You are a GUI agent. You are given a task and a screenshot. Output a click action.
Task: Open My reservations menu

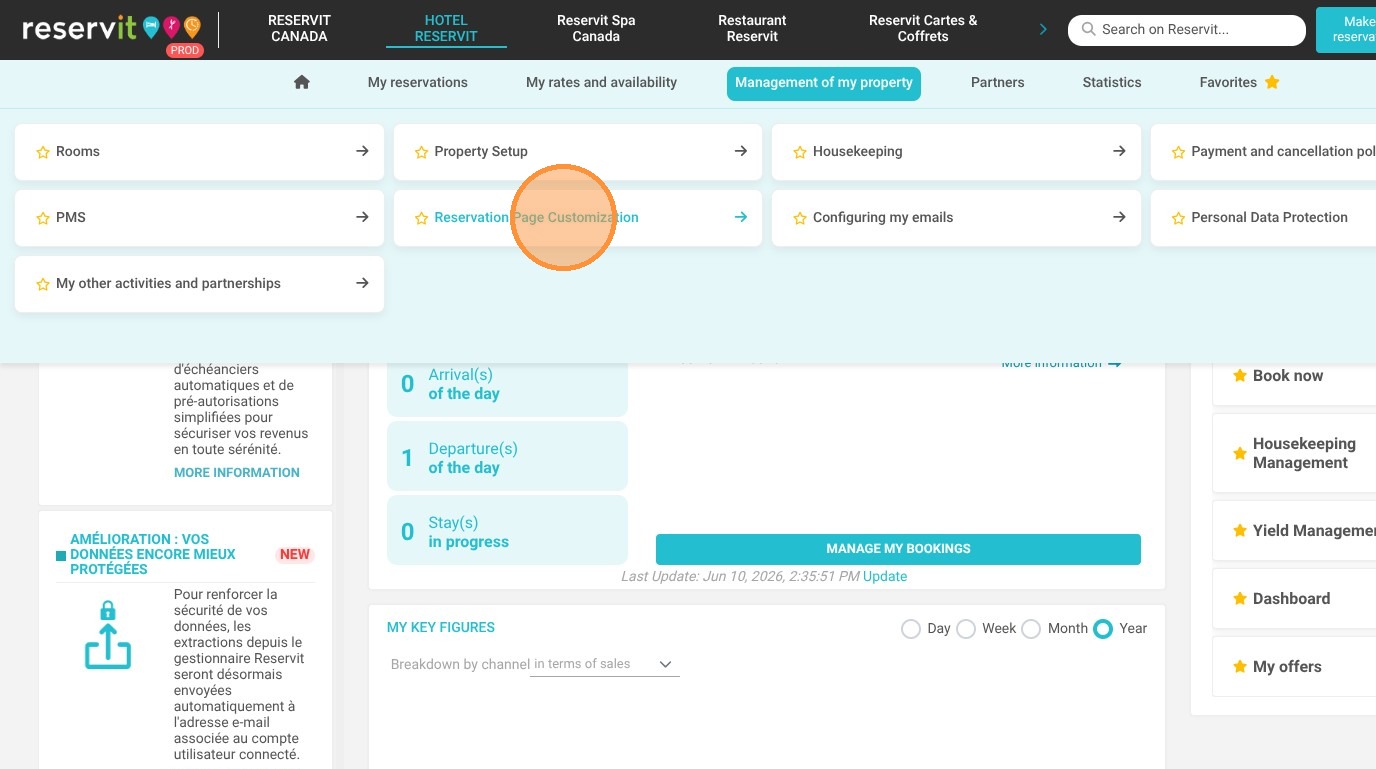418,83
